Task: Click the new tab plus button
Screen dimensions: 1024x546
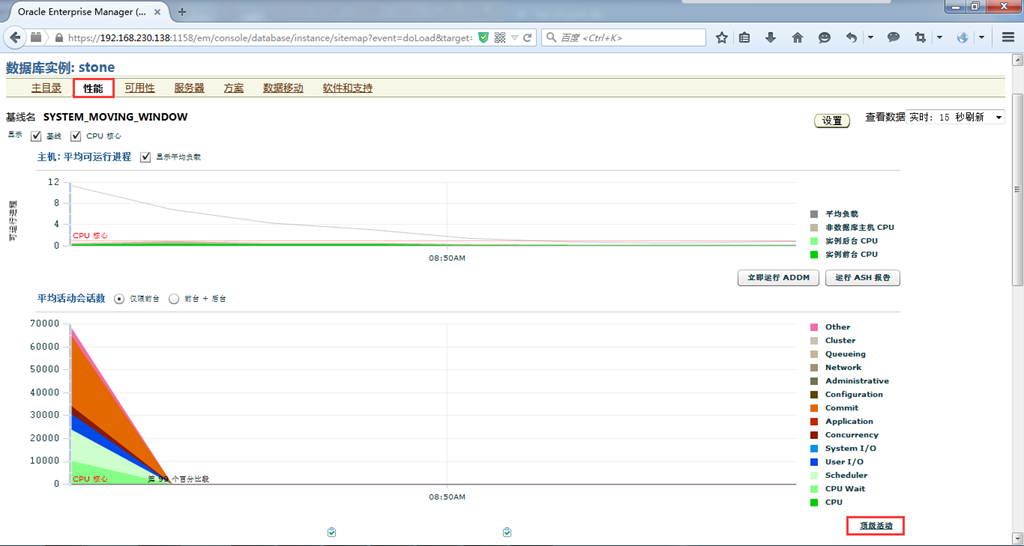Action: point(182,12)
